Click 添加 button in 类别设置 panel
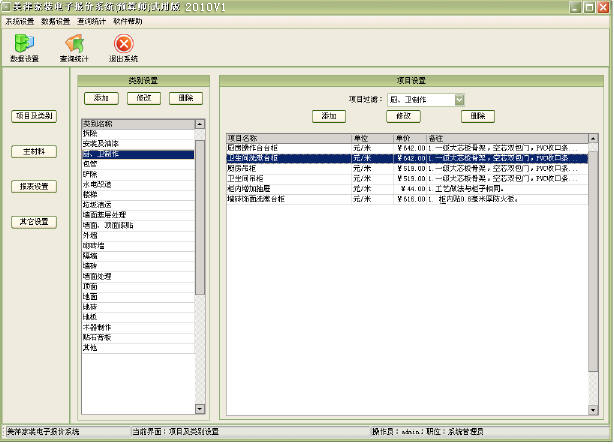The image size is (614, 444). (101, 98)
